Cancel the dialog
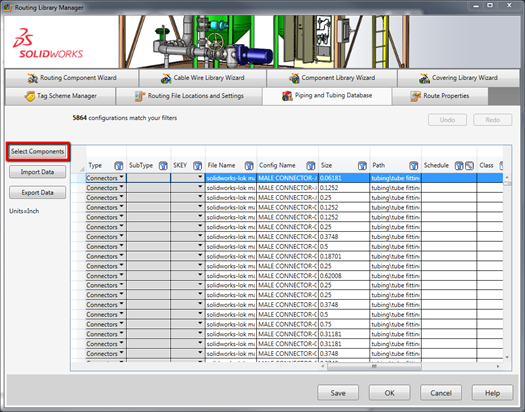Viewport: 525px width, 412px height. 441,393
